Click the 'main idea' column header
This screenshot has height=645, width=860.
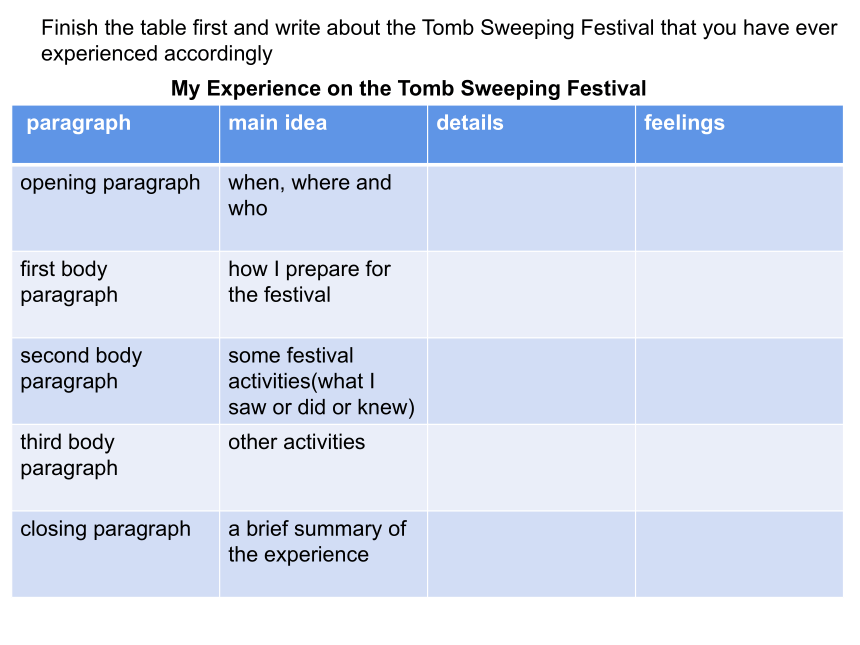(324, 134)
